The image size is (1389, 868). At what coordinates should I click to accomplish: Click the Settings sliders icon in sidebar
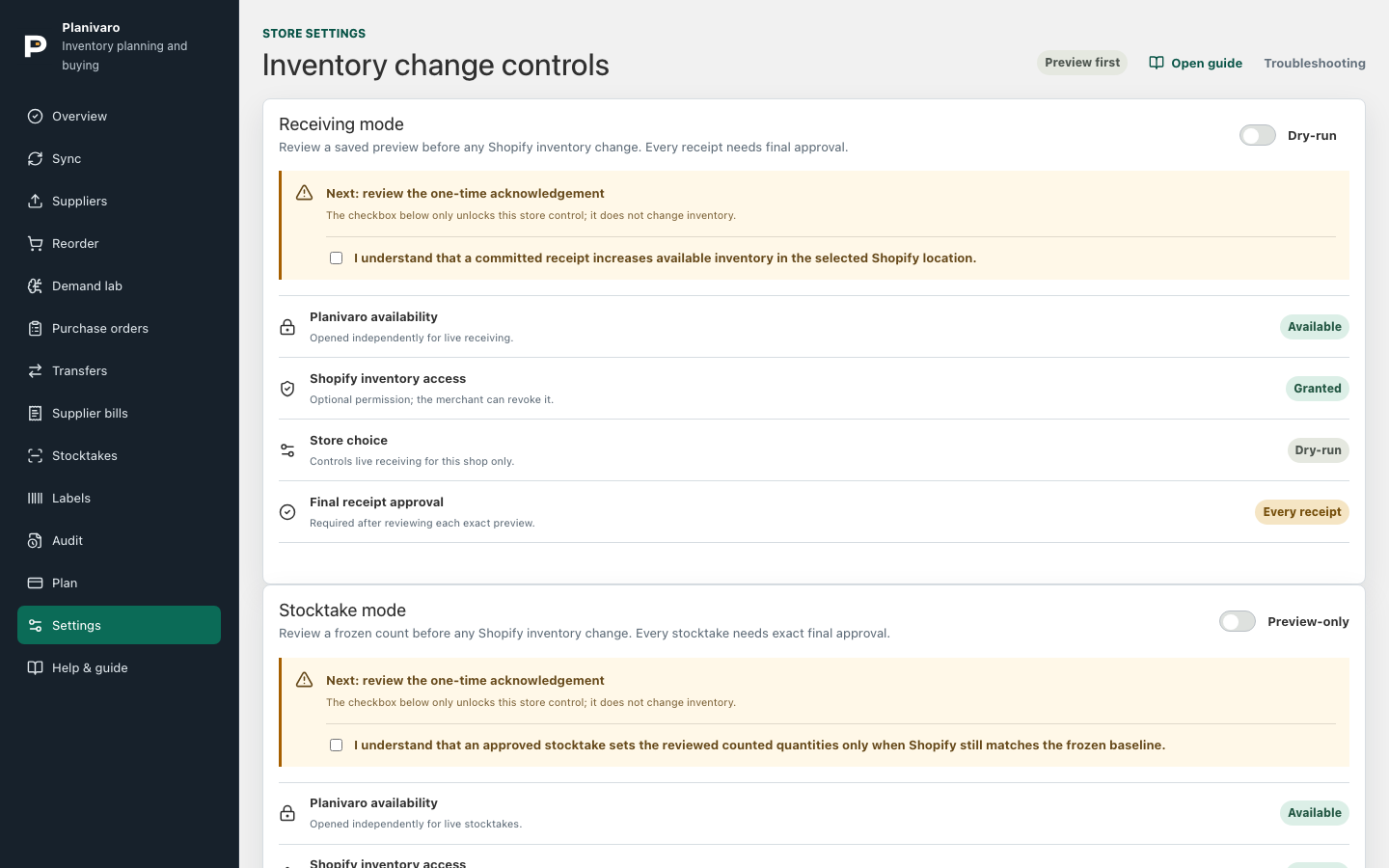tap(35, 626)
